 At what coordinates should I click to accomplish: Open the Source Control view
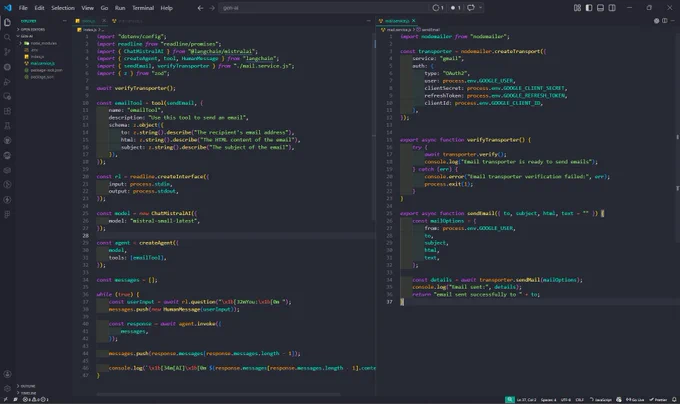[x=7, y=52]
